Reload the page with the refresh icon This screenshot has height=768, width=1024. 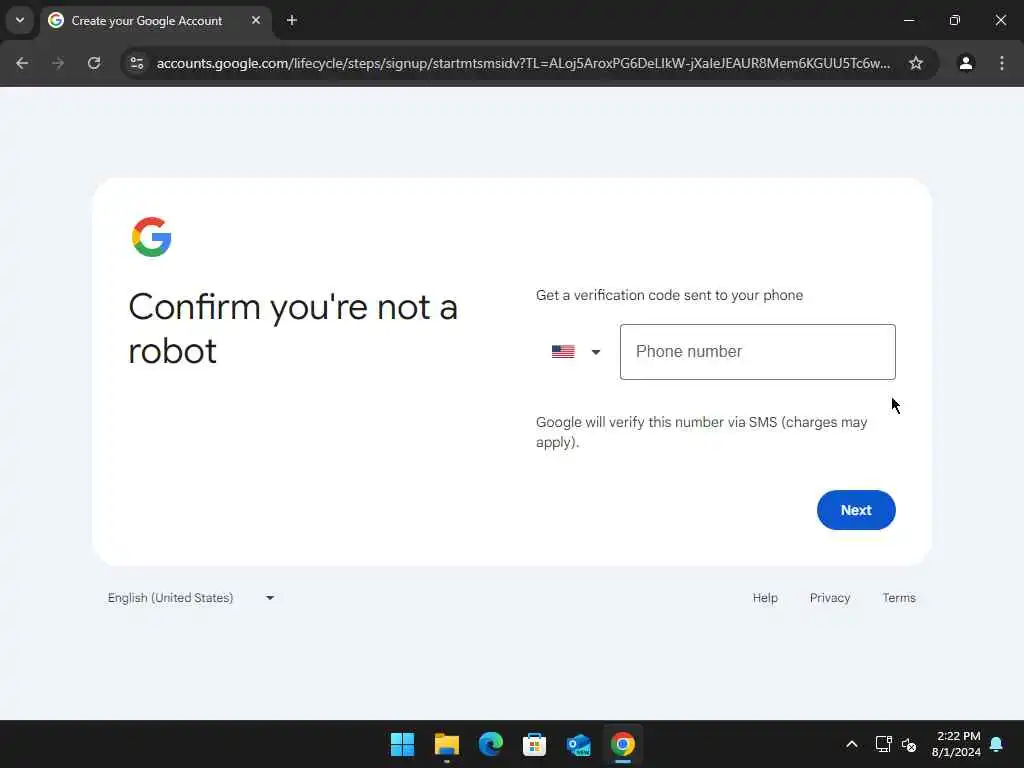(94, 63)
